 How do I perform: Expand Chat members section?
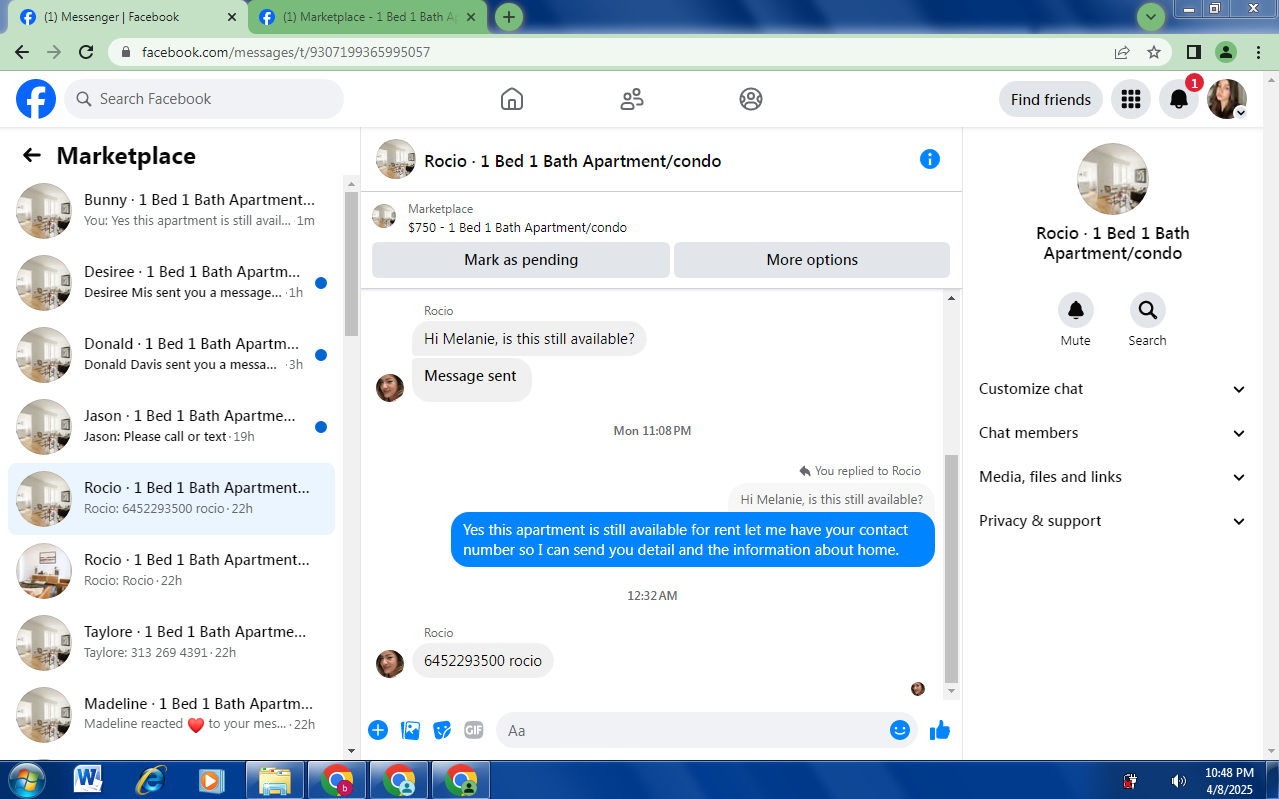[x=1112, y=433]
